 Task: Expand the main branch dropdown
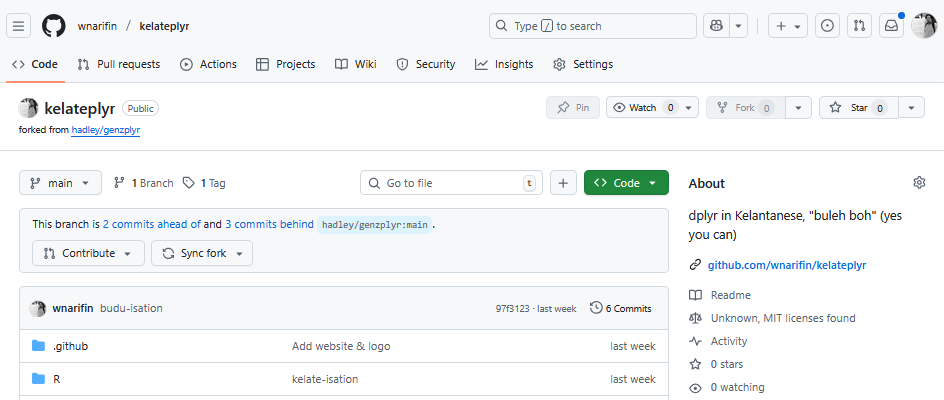pos(60,183)
